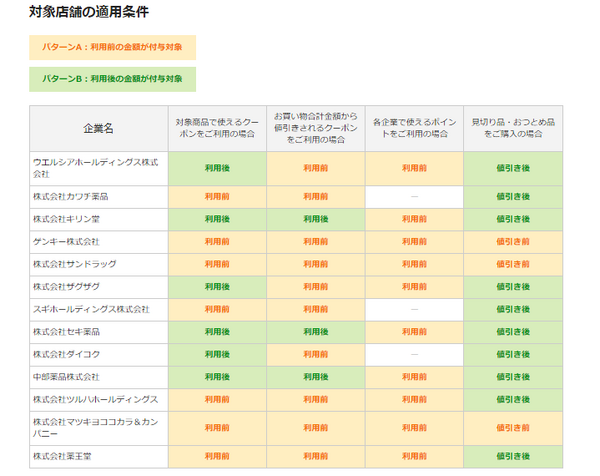Click ウエルシア points 利用前 cell
The width and height of the screenshot is (600, 476).
[x=414, y=168]
